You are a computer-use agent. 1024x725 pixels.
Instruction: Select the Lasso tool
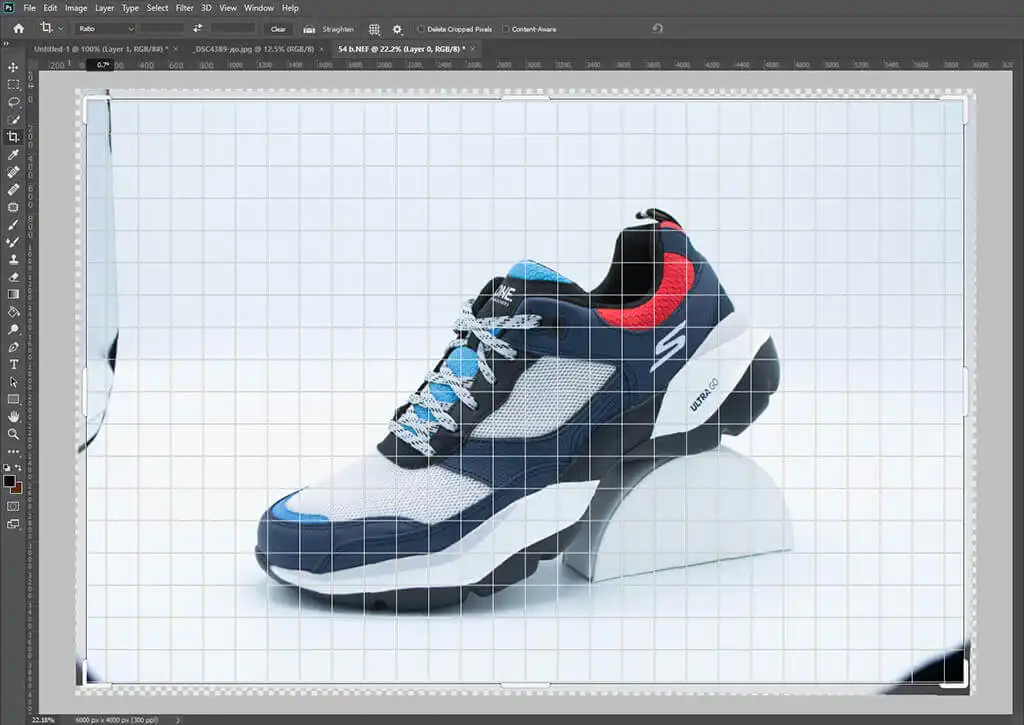click(13, 102)
